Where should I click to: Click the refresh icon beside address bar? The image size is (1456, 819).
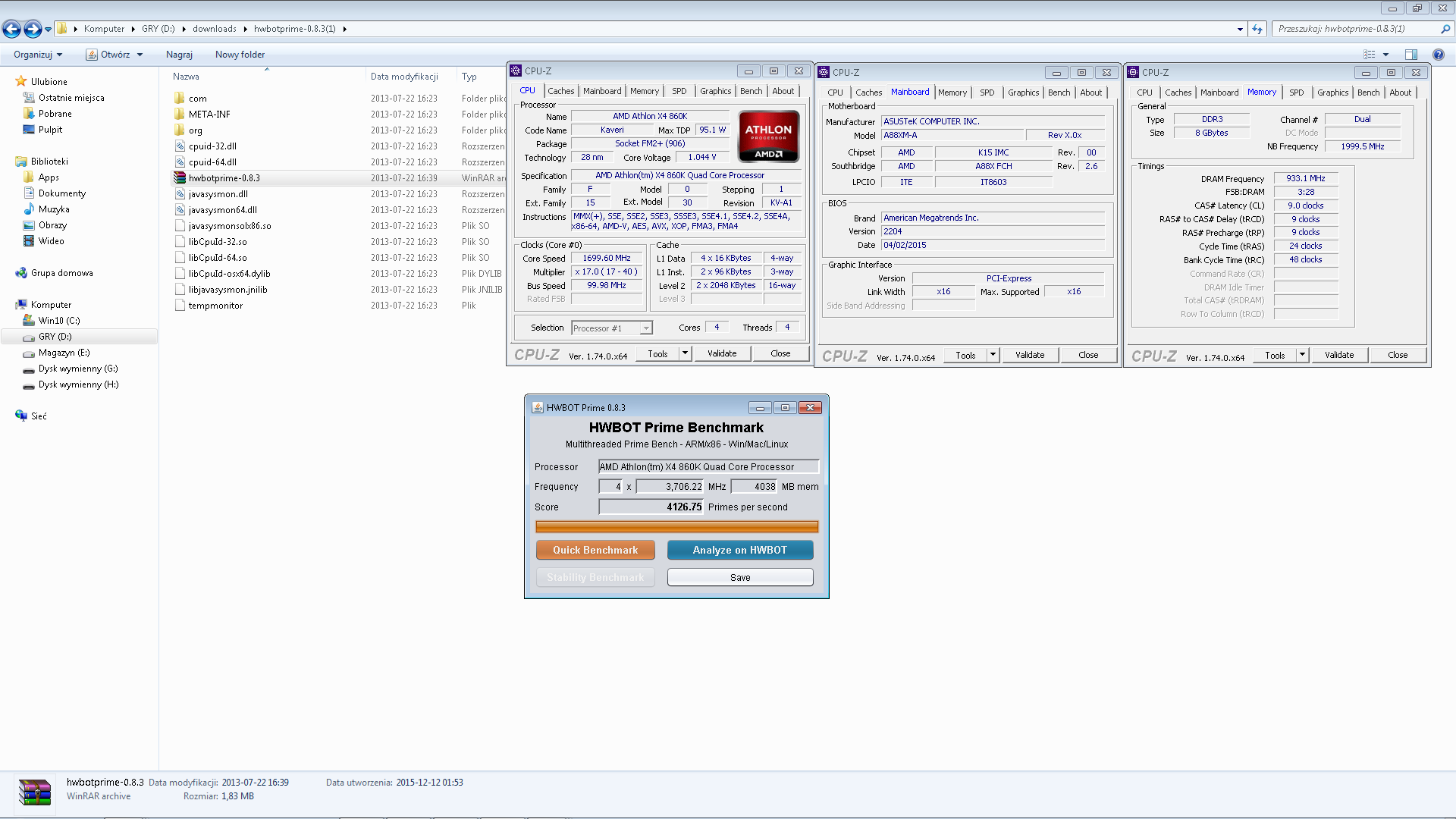pos(1258,29)
